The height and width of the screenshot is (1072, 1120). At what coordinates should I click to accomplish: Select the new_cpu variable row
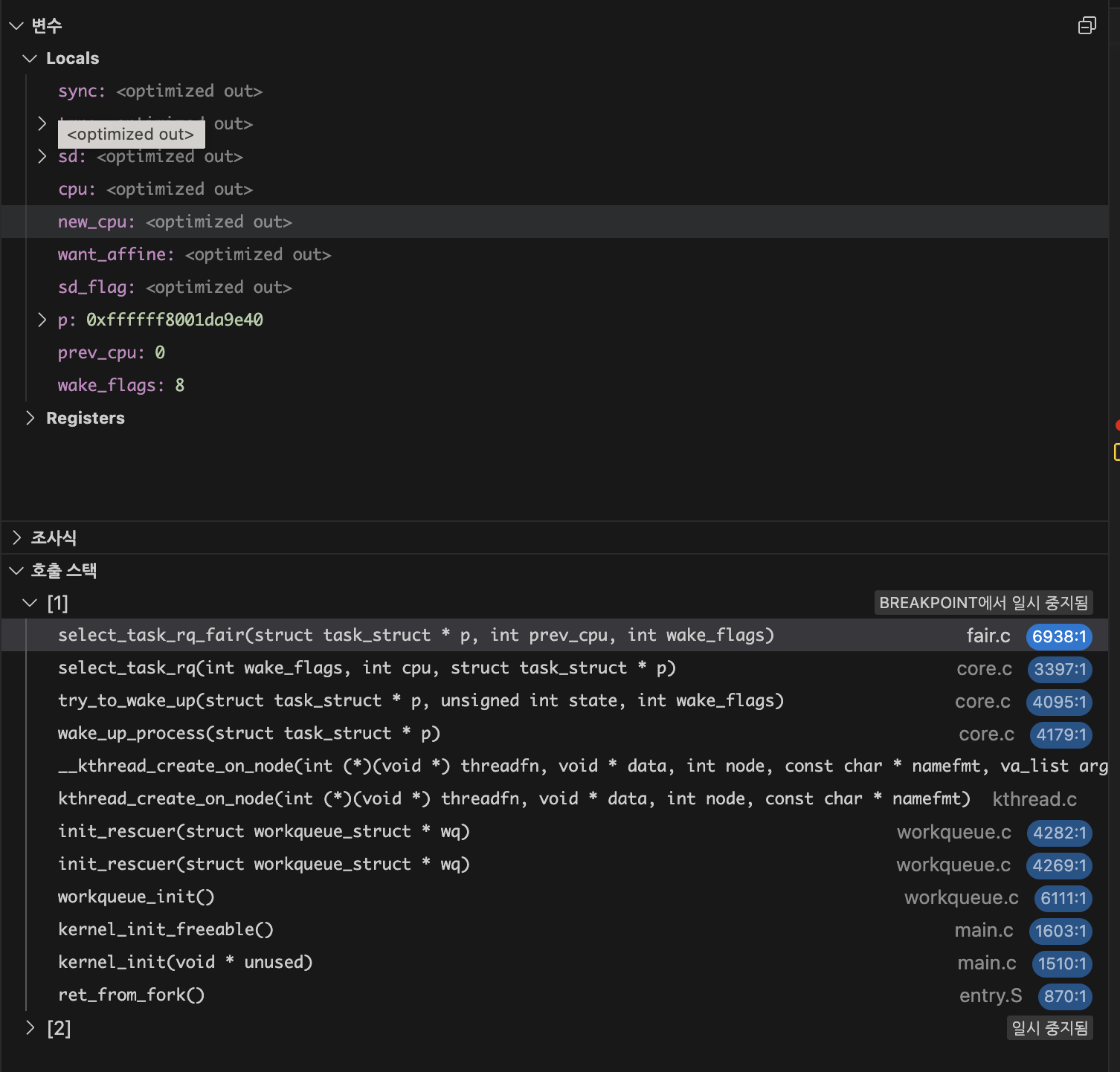(x=555, y=222)
